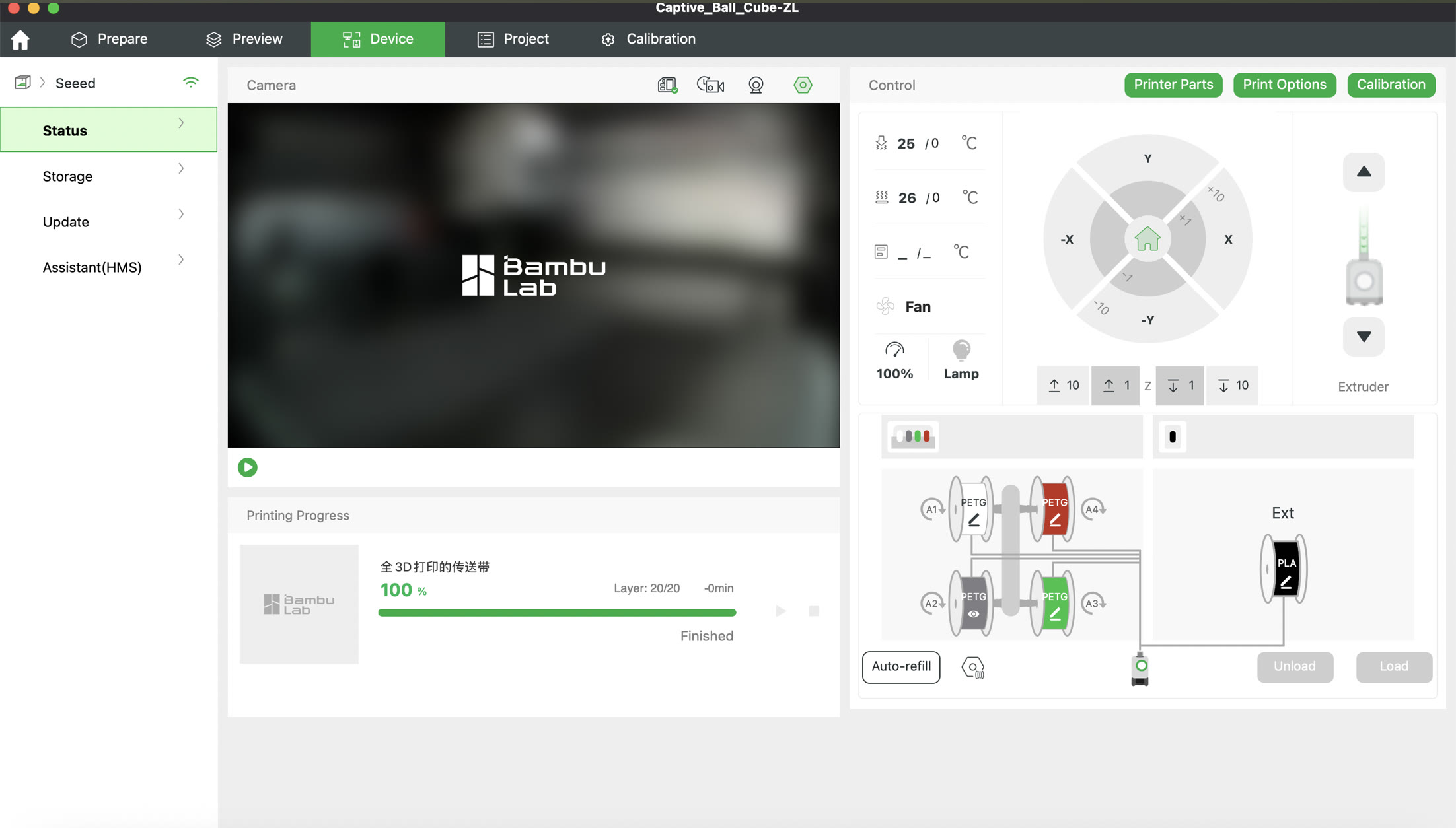Move the toolhead in -Y direction

1147,320
